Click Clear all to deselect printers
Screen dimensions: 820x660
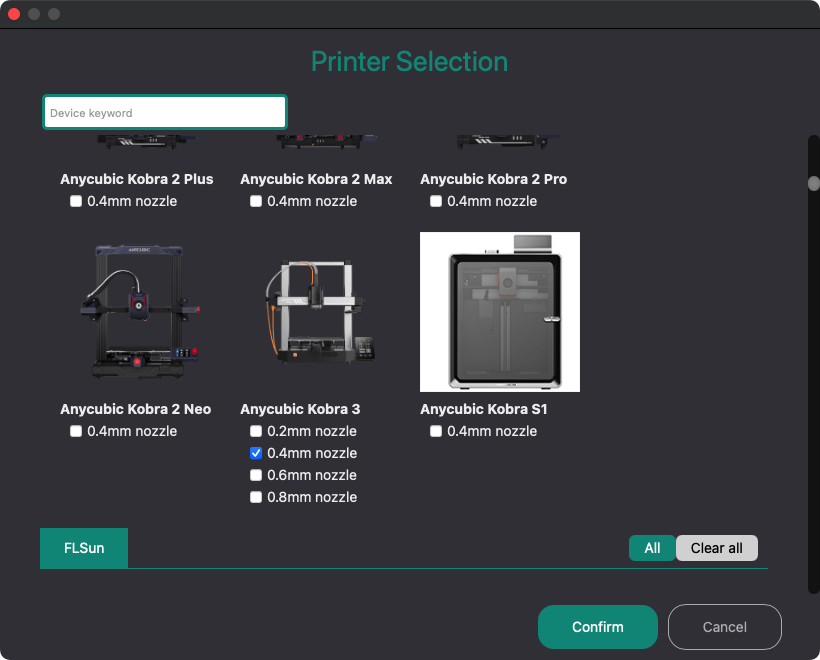pyautogui.click(x=716, y=548)
